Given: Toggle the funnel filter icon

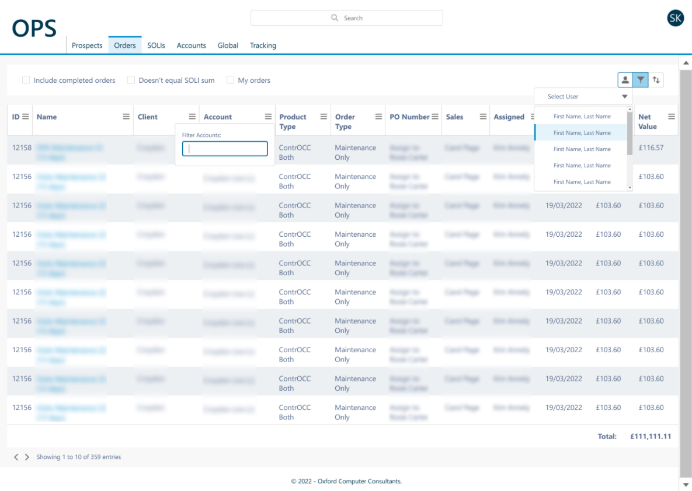Looking at the screenshot, I should click(640, 80).
